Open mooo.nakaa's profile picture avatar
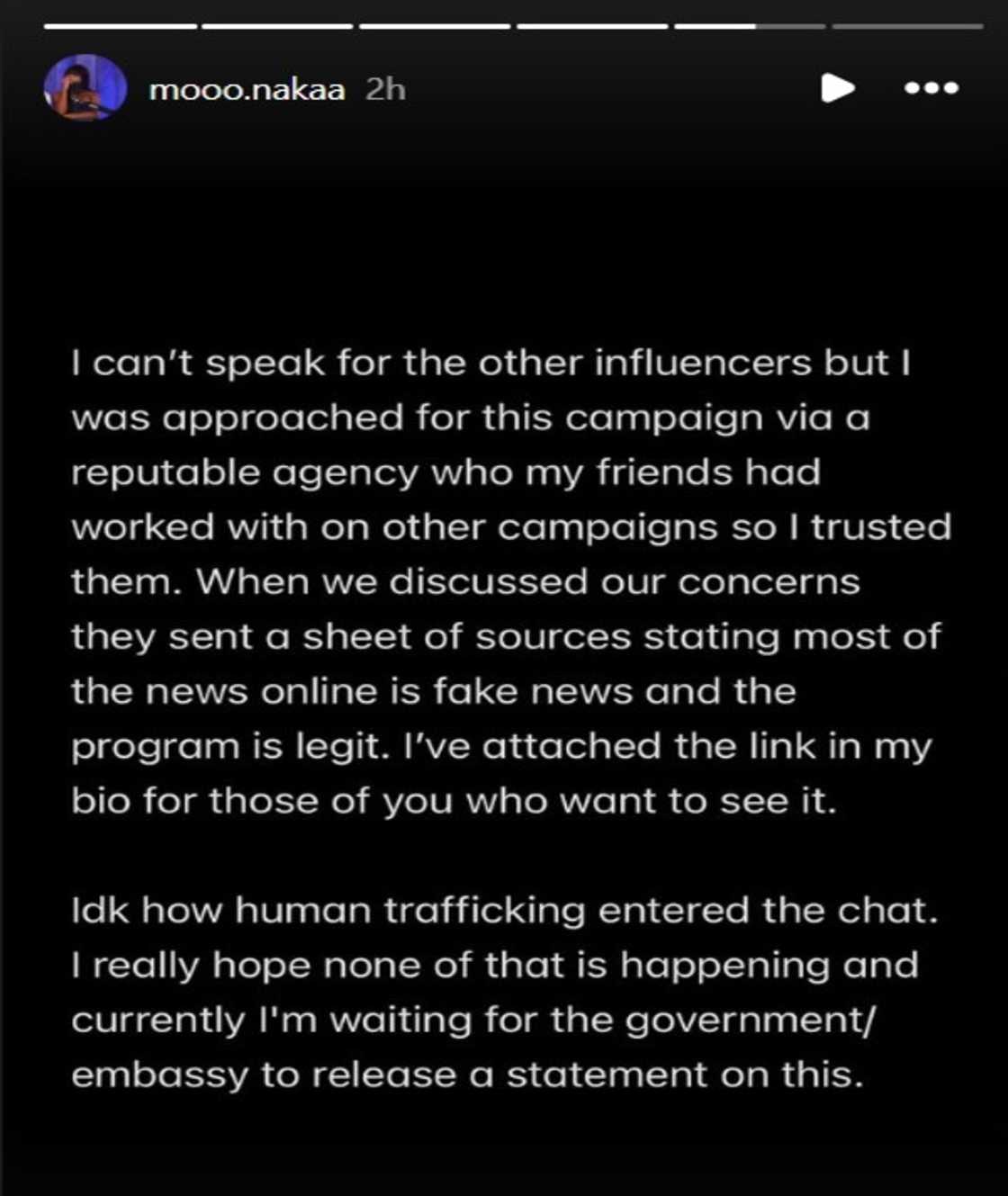1008x1196 pixels. (85, 87)
